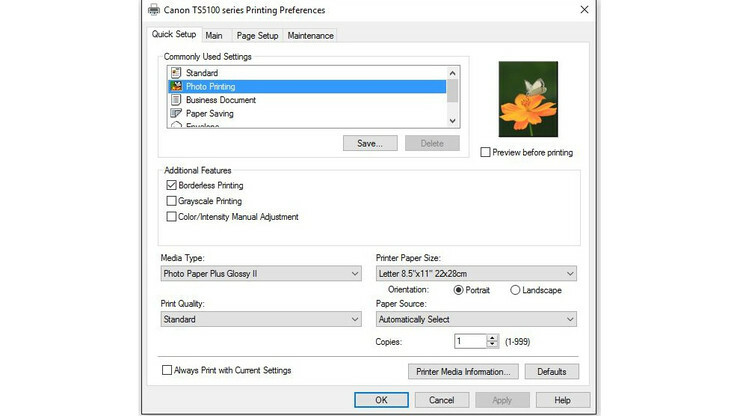Viewport: 740px width, 416px height.
Task: Open the Printer Paper Size dropdown
Action: 476,273
